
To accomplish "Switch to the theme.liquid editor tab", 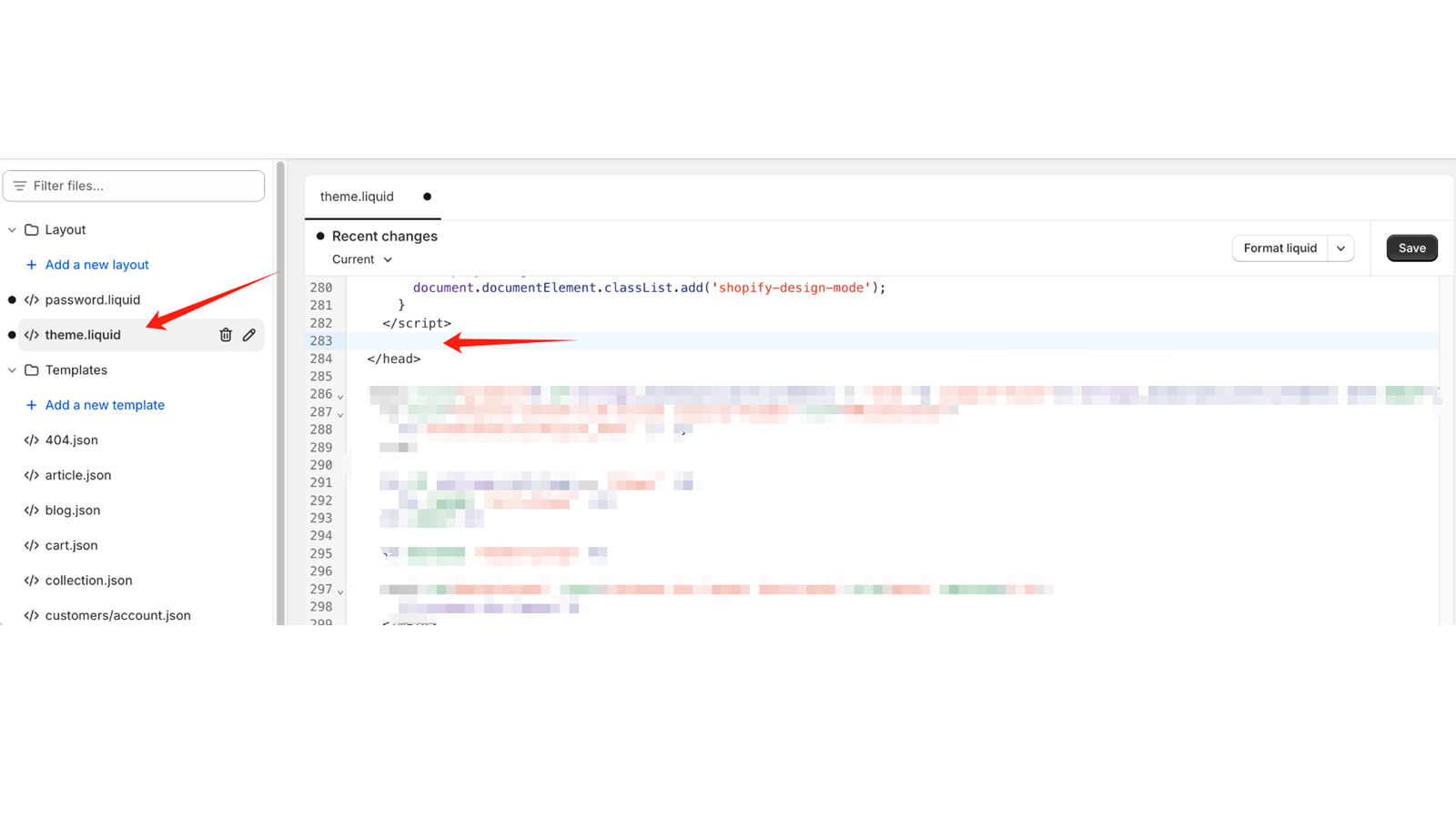I will [x=373, y=197].
